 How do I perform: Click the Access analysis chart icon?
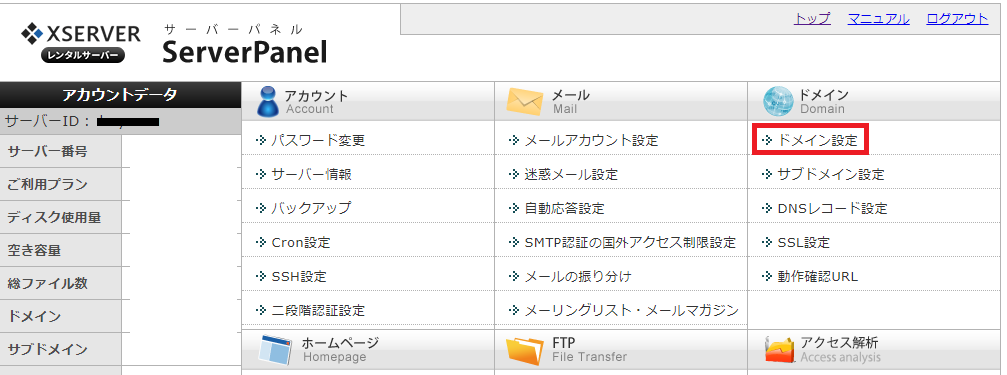pos(779,350)
